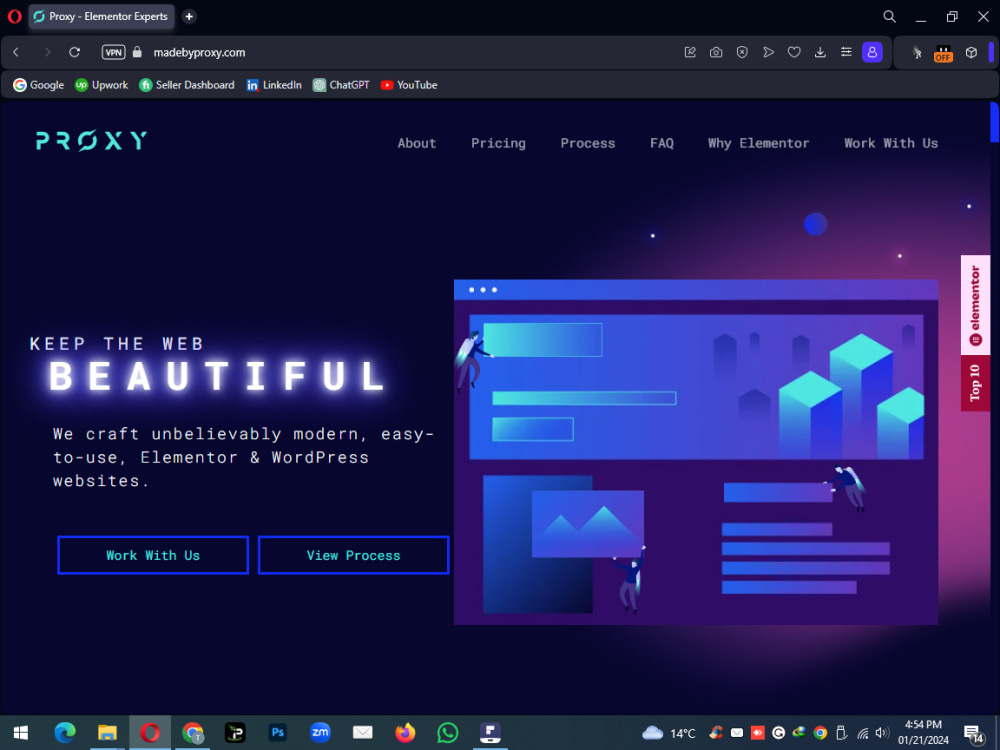Toggle the orange OFF extension
This screenshot has height=750, width=1000.
[x=944, y=52]
